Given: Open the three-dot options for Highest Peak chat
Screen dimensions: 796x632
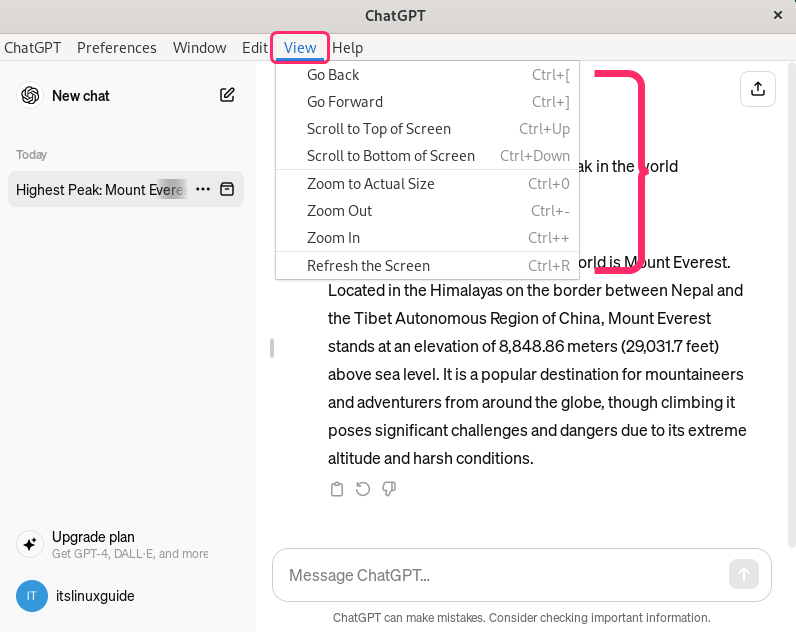Looking at the screenshot, I should click(203, 189).
